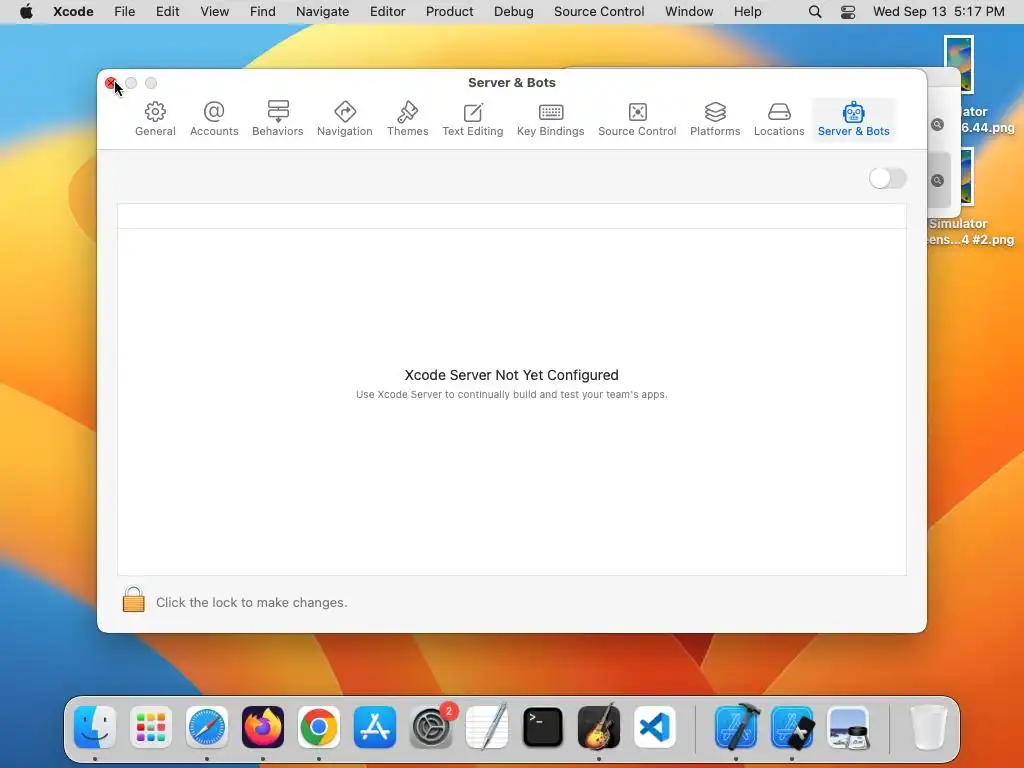Open the App Store from the Dock
Viewport: 1024px width, 768px height.
click(x=375, y=727)
